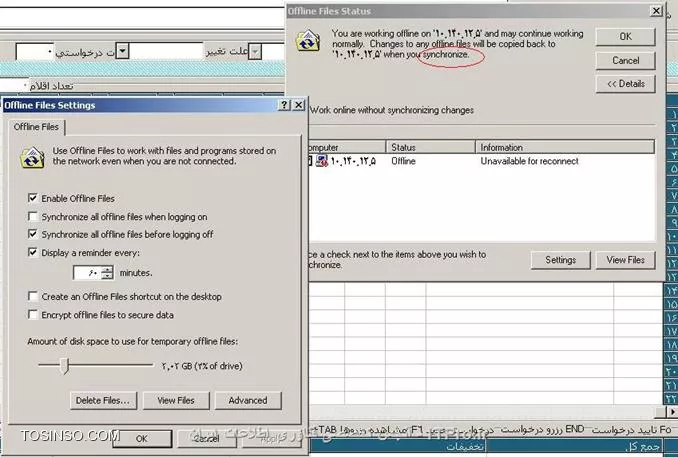This screenshot has height=457, width=678.
Task: Close the Offline Files Status dialog
Action: (x=656, y=11)
